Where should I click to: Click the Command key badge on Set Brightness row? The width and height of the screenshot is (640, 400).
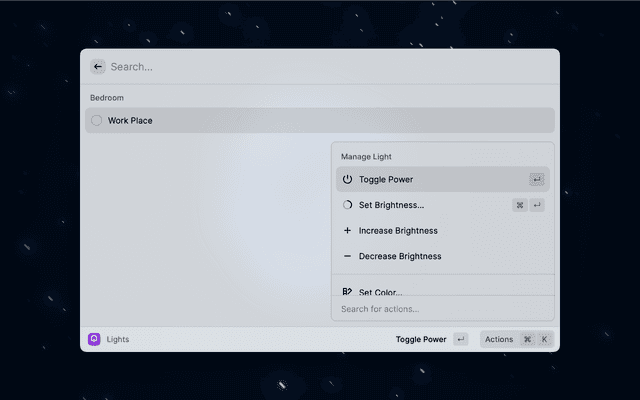[519, 205]
